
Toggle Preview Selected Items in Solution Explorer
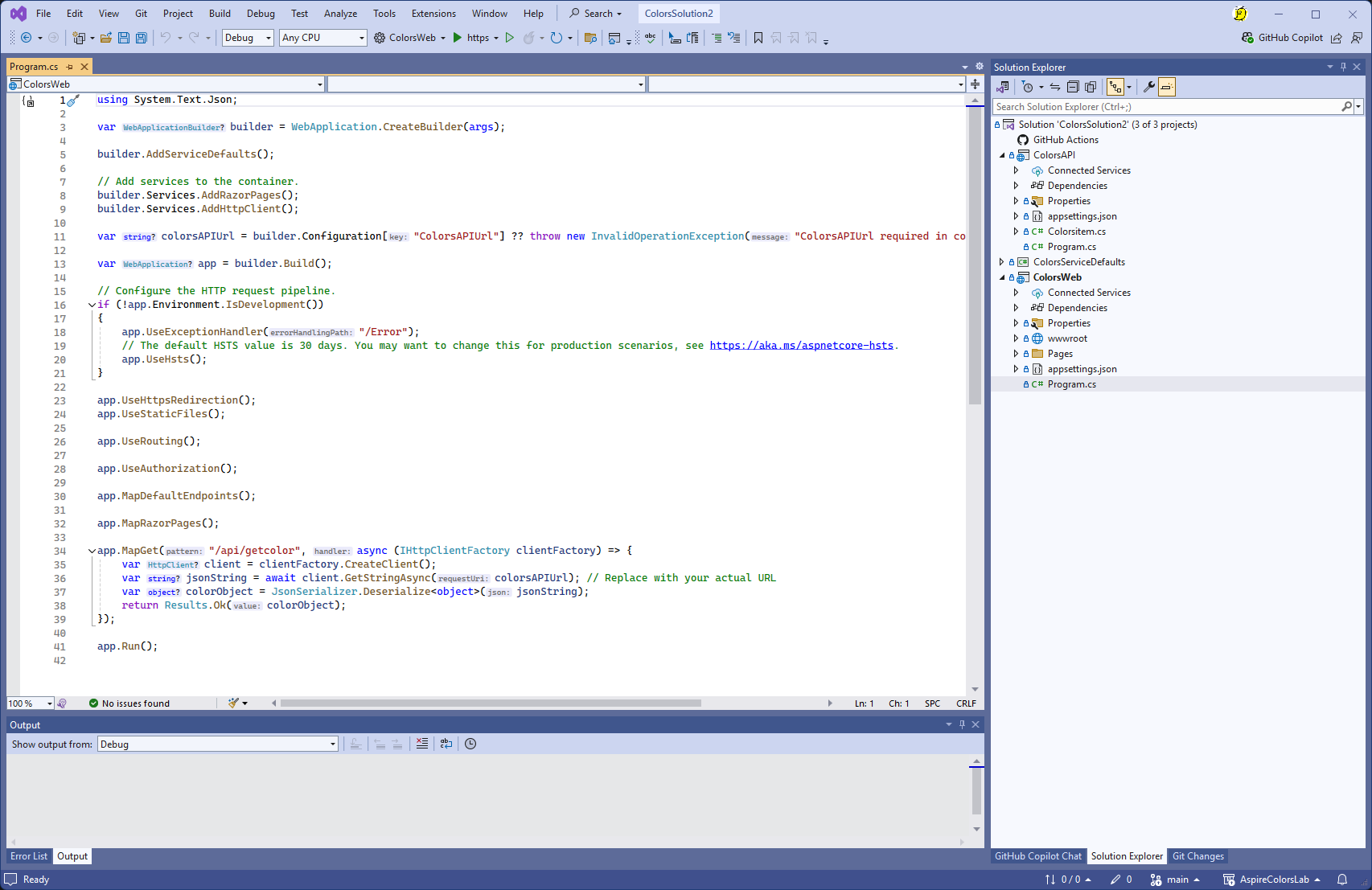click(1167, 87)
